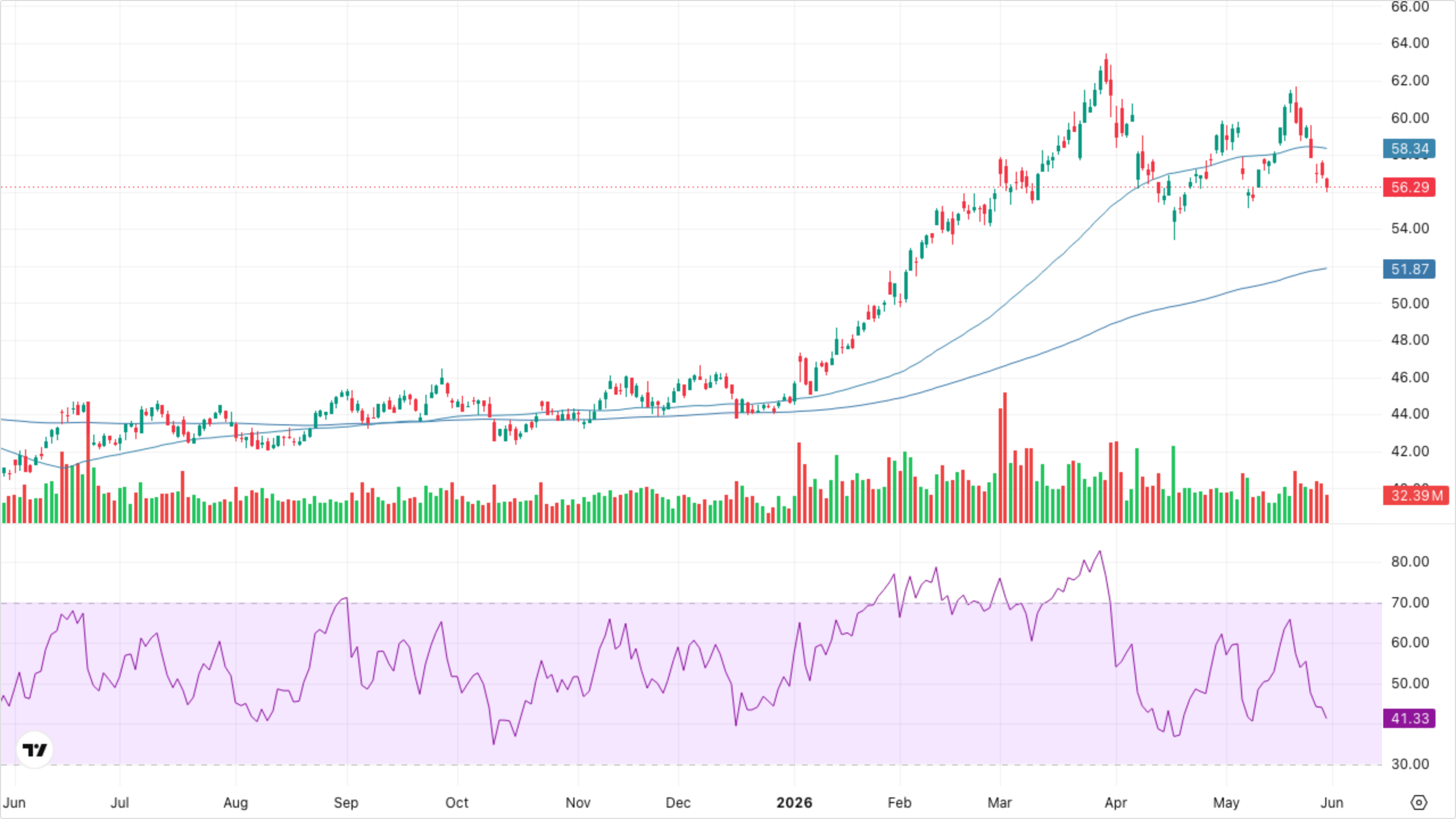1456x819 pixels.
Task: Select the 50.00 price scale label
Action: coord(1409,303)
